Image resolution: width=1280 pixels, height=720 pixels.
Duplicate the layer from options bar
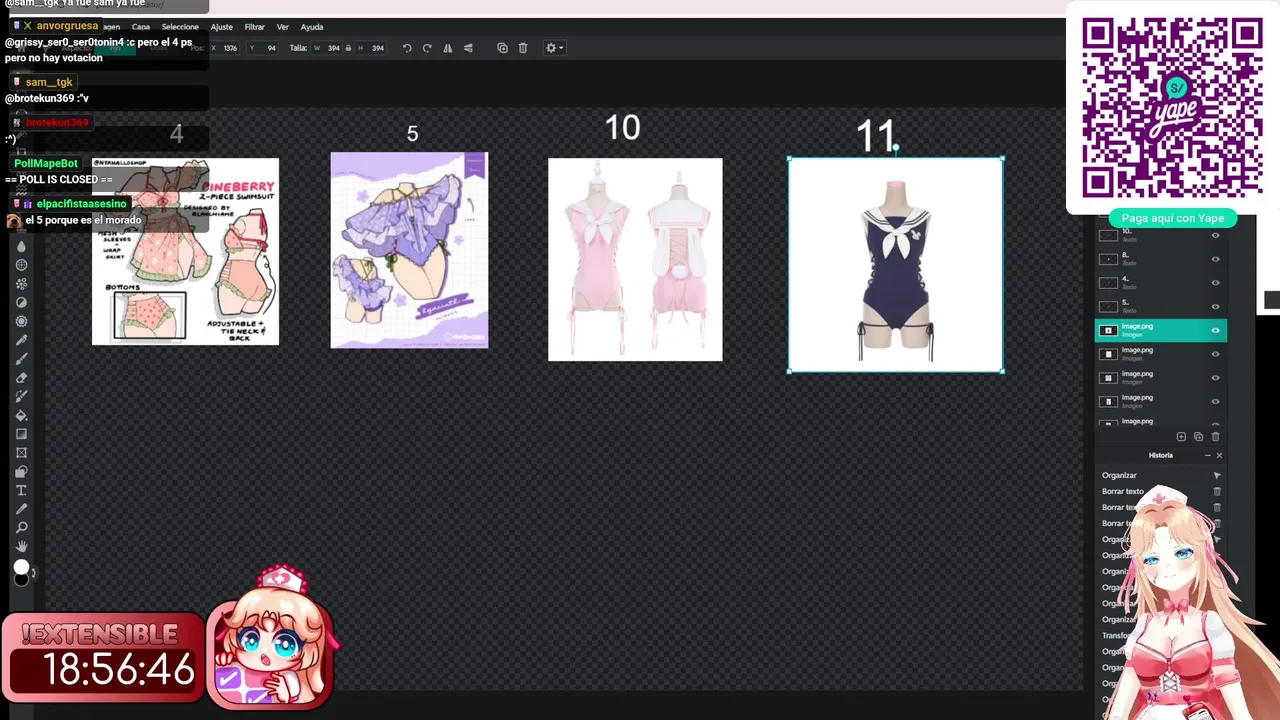pyautogui.click(x=502, y=48)
